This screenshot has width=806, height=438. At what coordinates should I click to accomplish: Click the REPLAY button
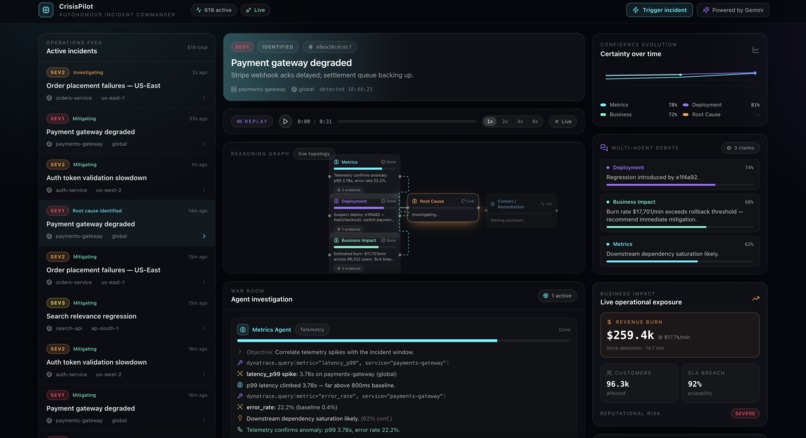pos(252,121)
